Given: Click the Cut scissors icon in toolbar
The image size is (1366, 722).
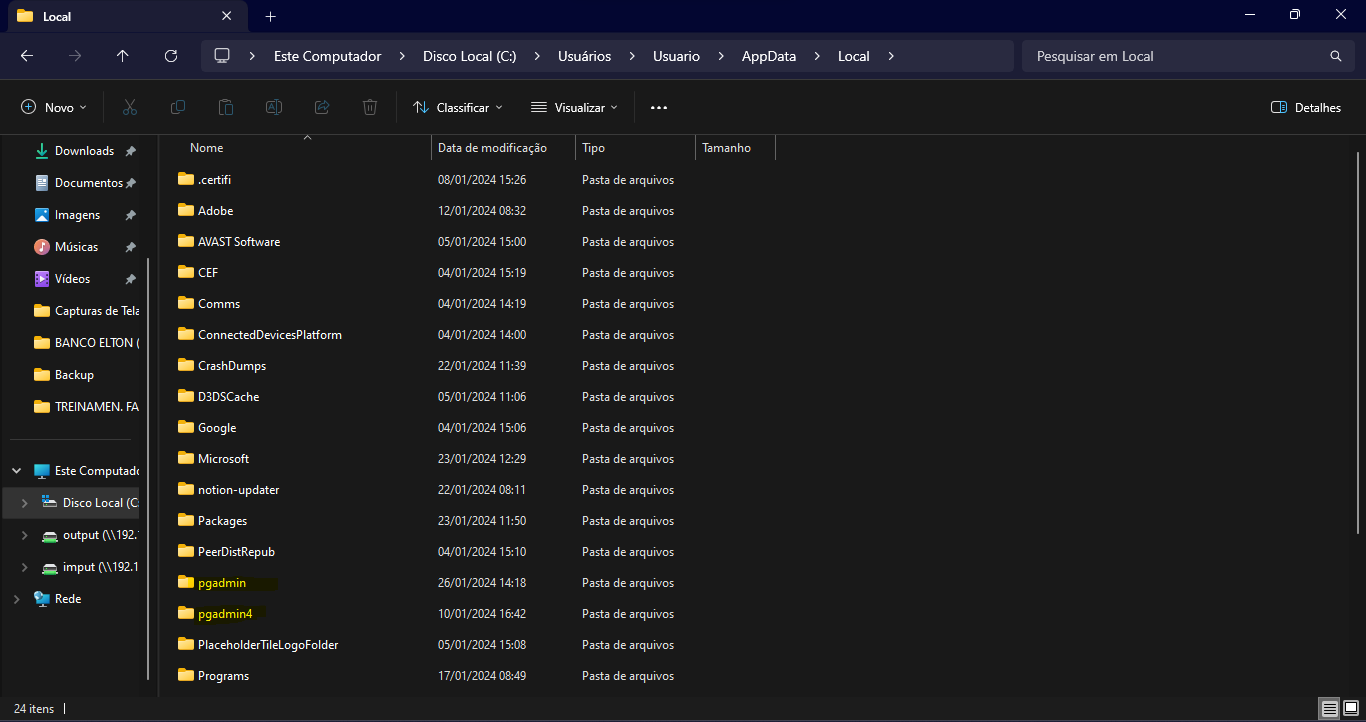Looking at the screenshot, I should click(130, 107).
